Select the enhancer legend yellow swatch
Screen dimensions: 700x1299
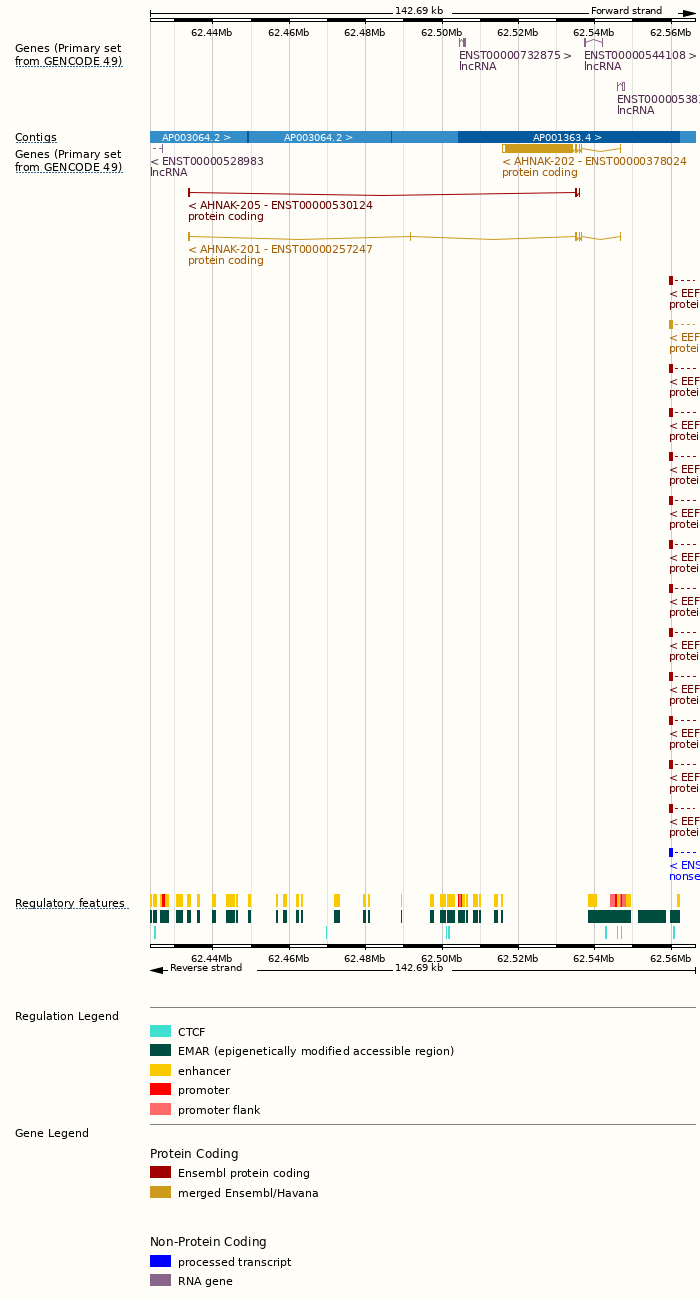point(160,1070)
